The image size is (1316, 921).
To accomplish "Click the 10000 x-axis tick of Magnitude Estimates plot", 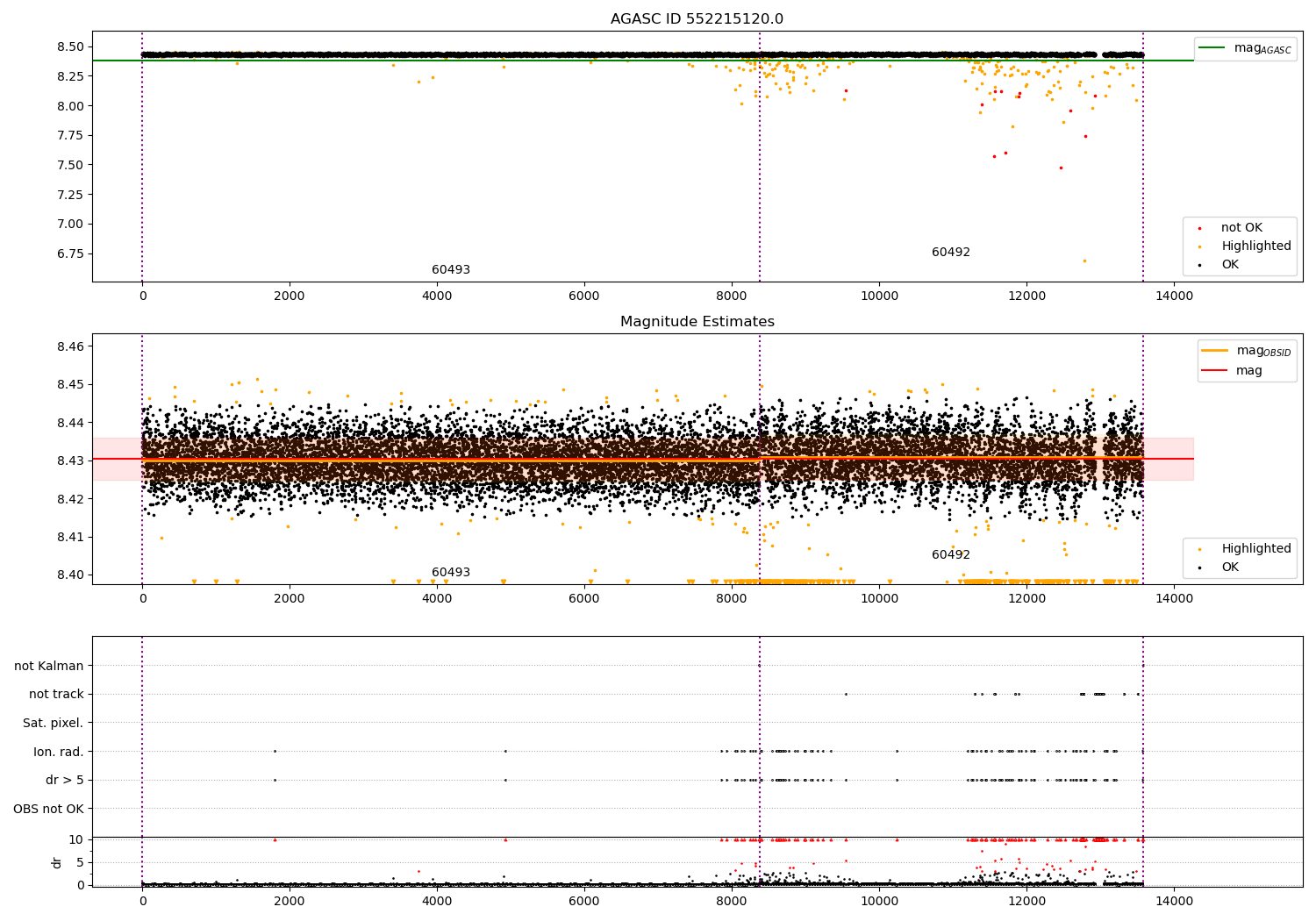I will pos(879,598).
